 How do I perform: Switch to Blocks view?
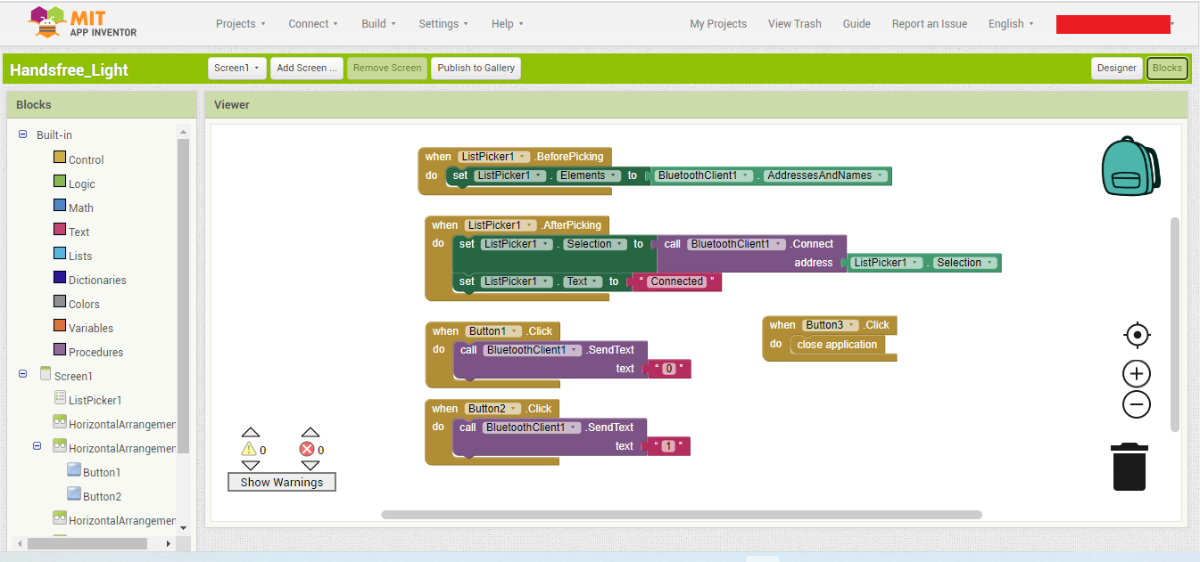point(1166,68)
